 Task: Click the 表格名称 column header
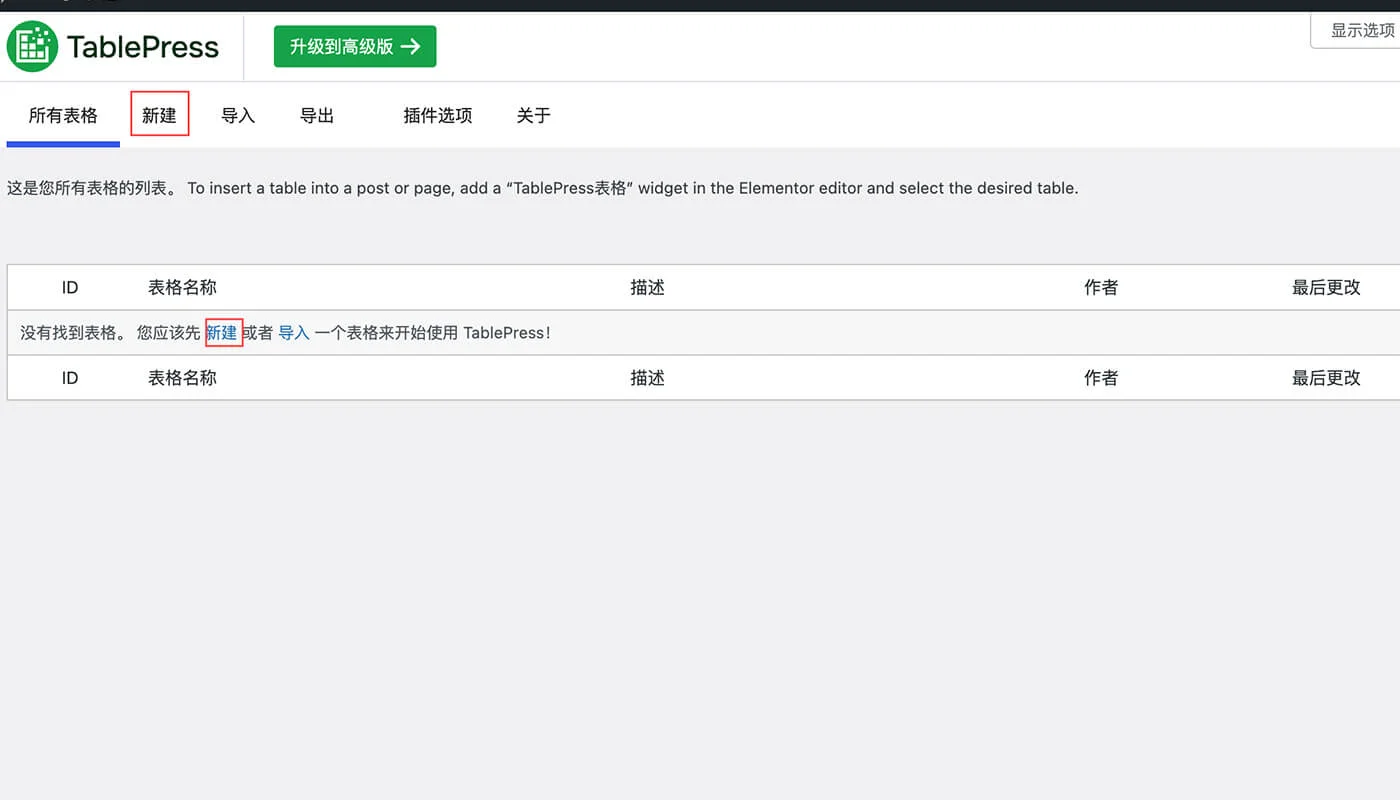[x=183, y=287]
